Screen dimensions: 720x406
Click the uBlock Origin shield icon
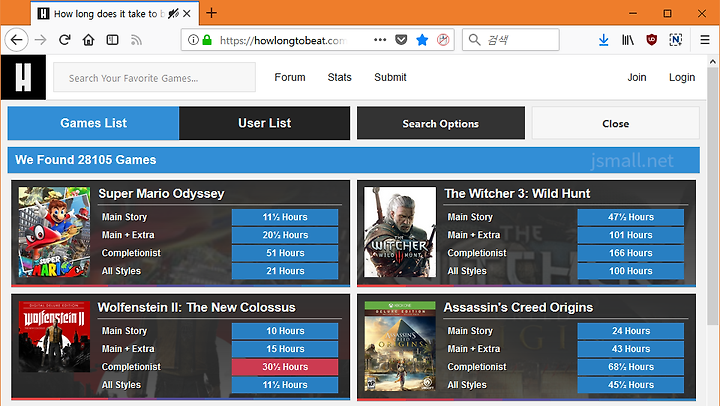(x=651, y=40)
